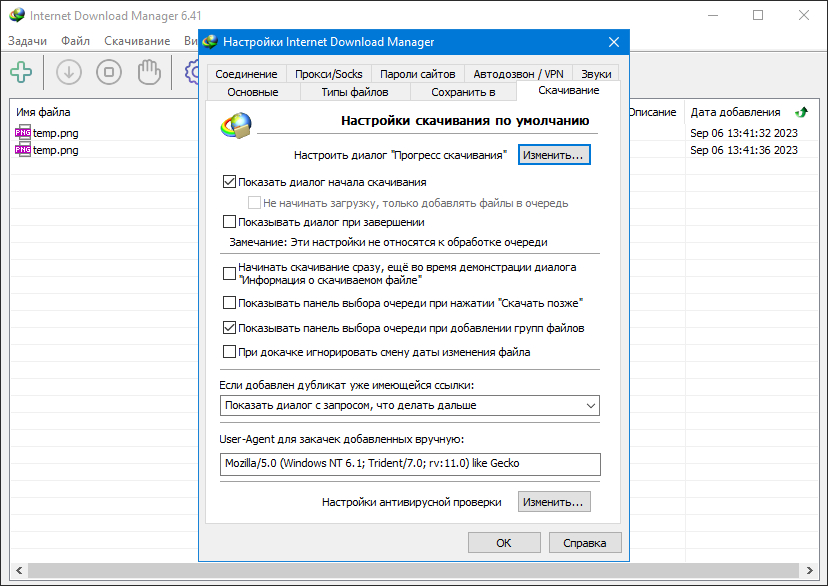Click the Описание column header
This screenshot has width=828, height=586.
pos(653,112)
